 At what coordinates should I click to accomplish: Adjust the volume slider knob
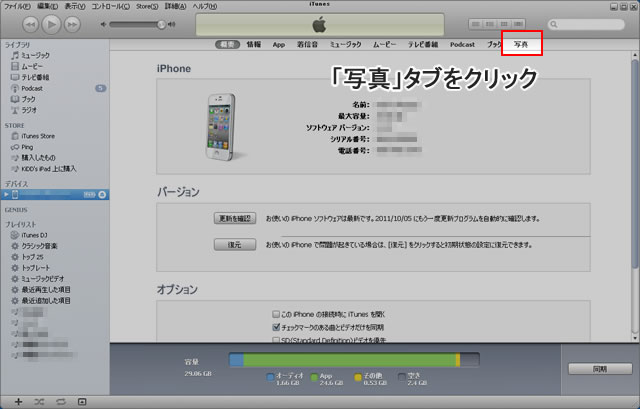tap(162, 24)
